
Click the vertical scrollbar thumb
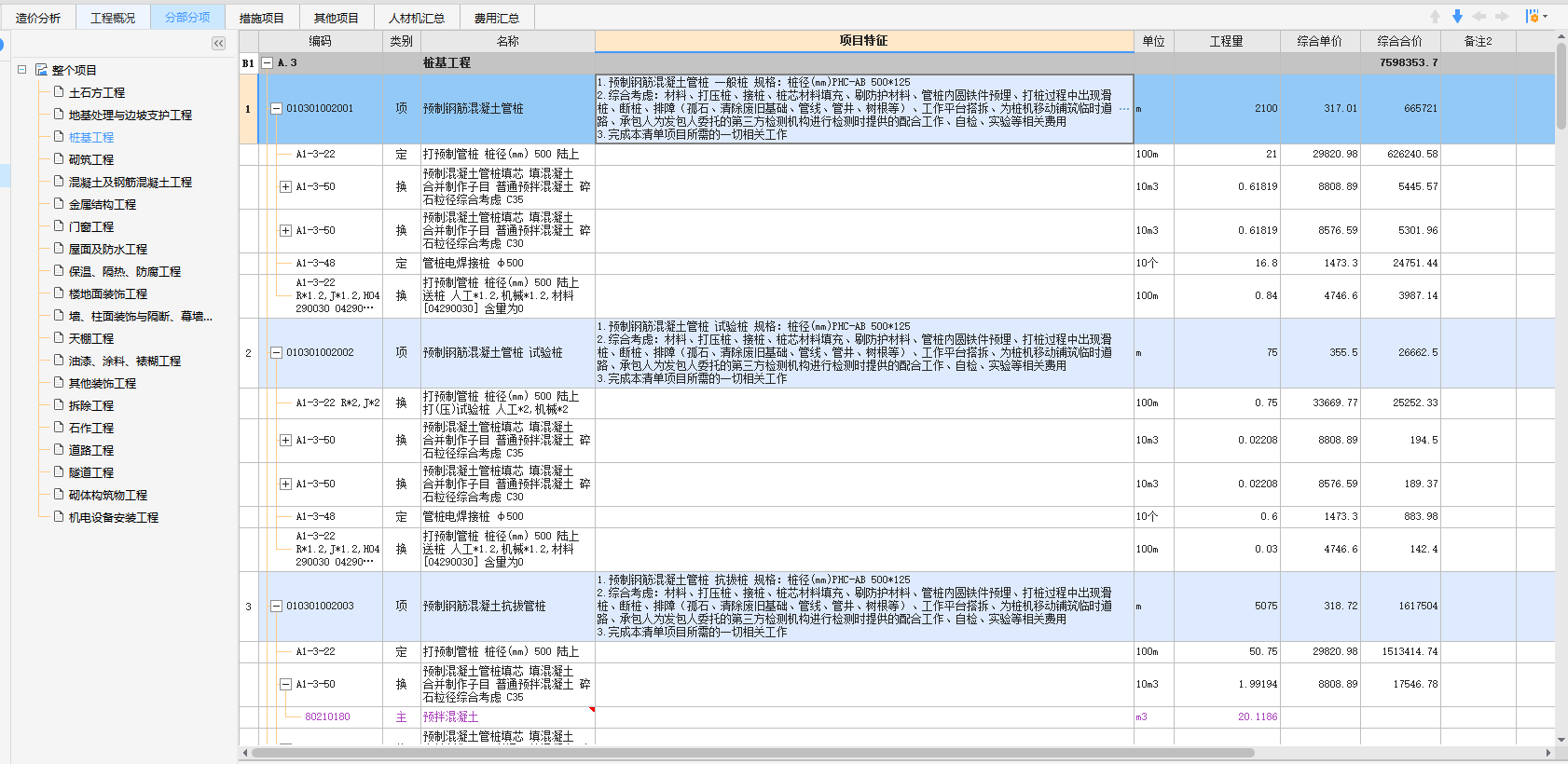[1561, 86]
